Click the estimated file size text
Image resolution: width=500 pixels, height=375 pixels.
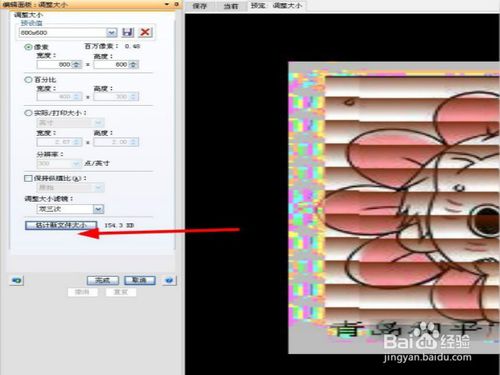click(119, 226)
